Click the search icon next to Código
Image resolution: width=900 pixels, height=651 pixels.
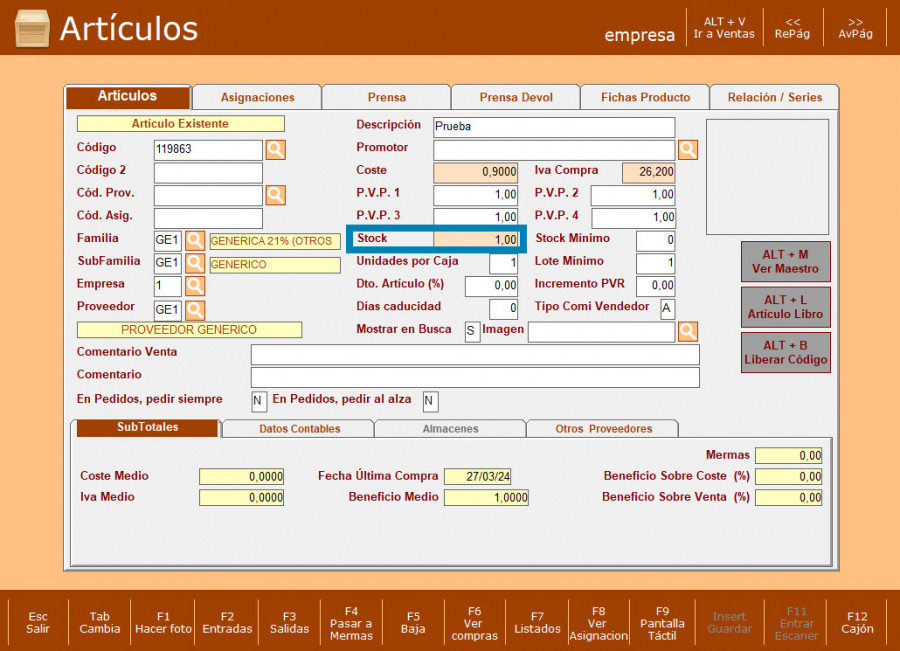pos(275,150)
